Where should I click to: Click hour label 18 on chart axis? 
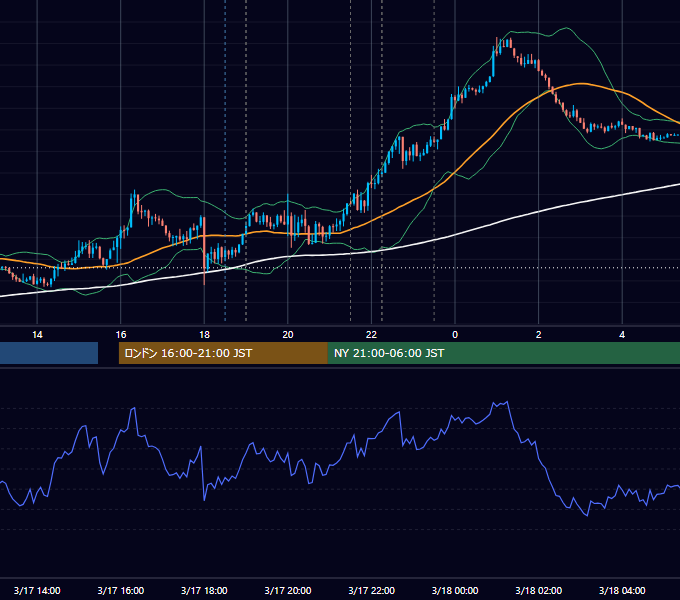204,335
